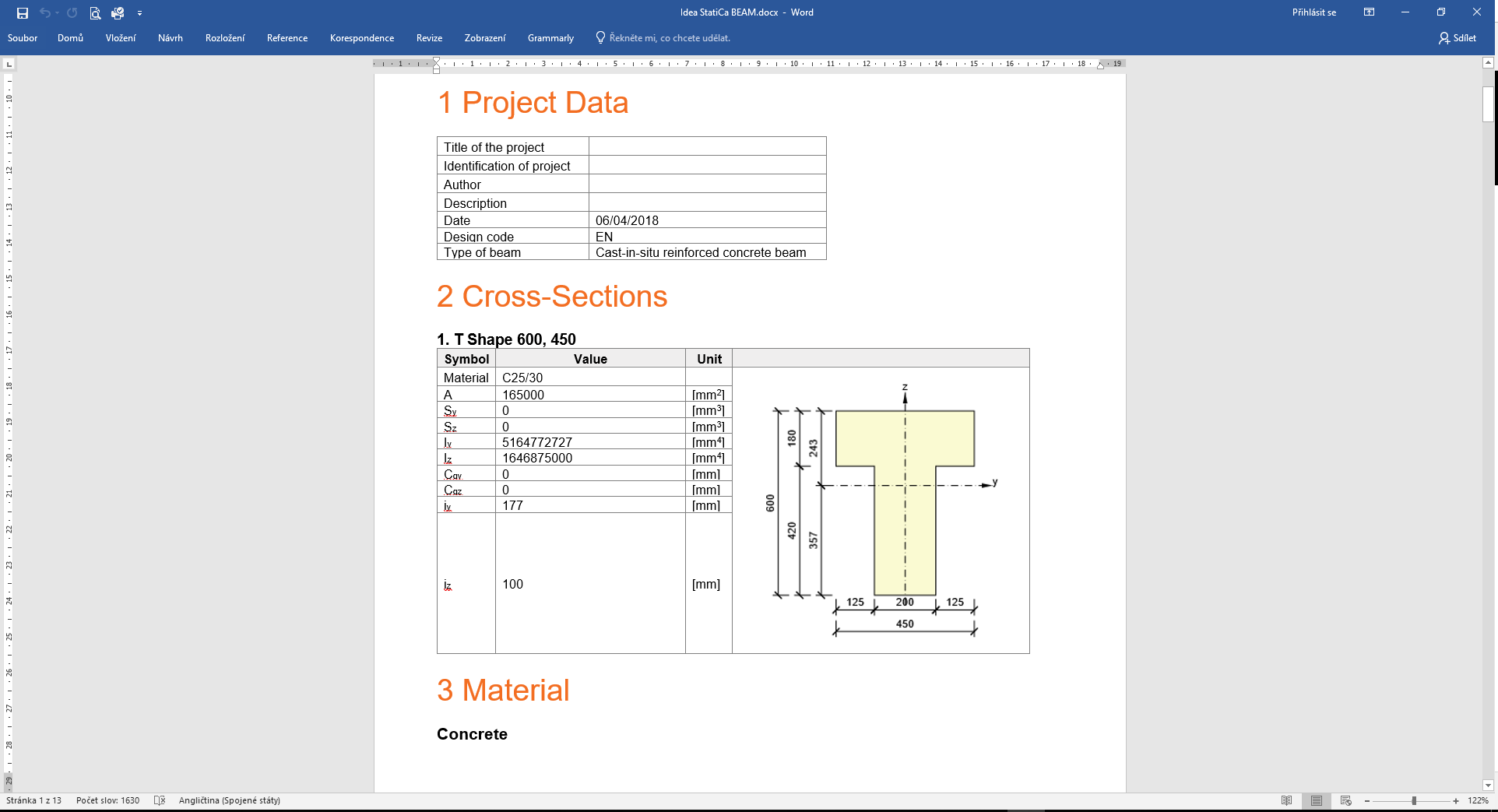Click the Počet slov word count indicator
The image size is (1498, 812).
[x=107, y=800]
